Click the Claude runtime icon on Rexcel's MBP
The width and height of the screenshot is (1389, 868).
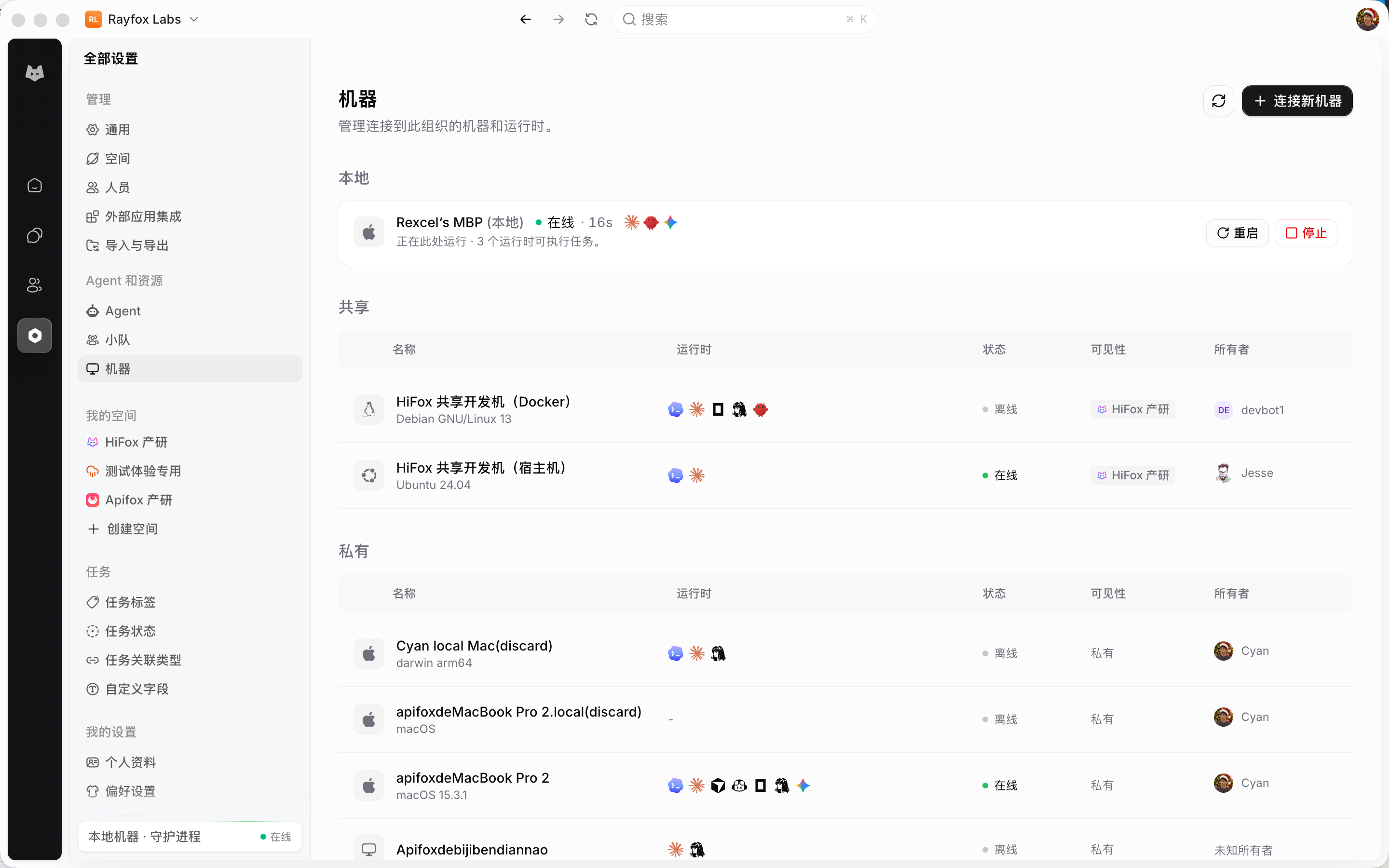(x=631, y=222)
